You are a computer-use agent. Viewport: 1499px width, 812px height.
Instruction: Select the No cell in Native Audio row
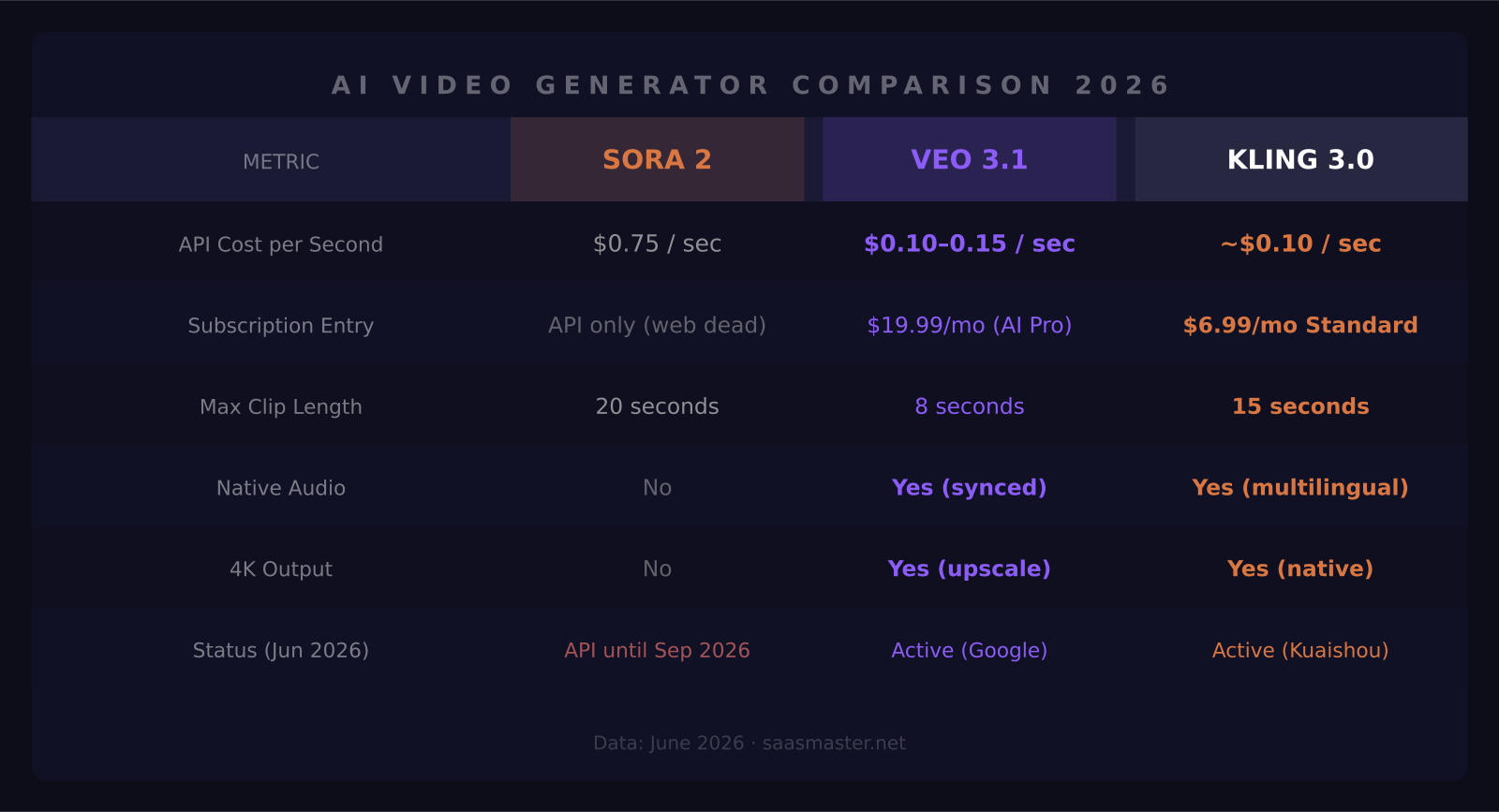click(x=657, y=488)
